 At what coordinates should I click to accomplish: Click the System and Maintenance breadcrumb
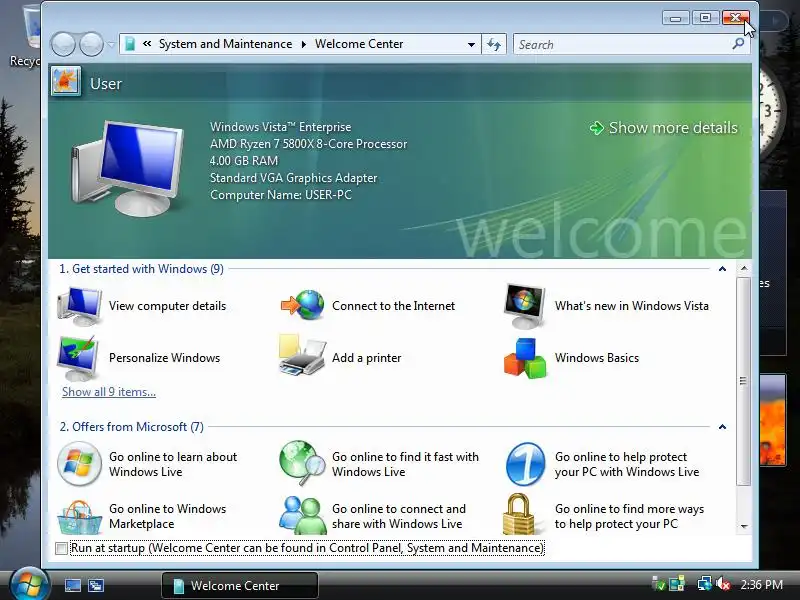[226, 44]
